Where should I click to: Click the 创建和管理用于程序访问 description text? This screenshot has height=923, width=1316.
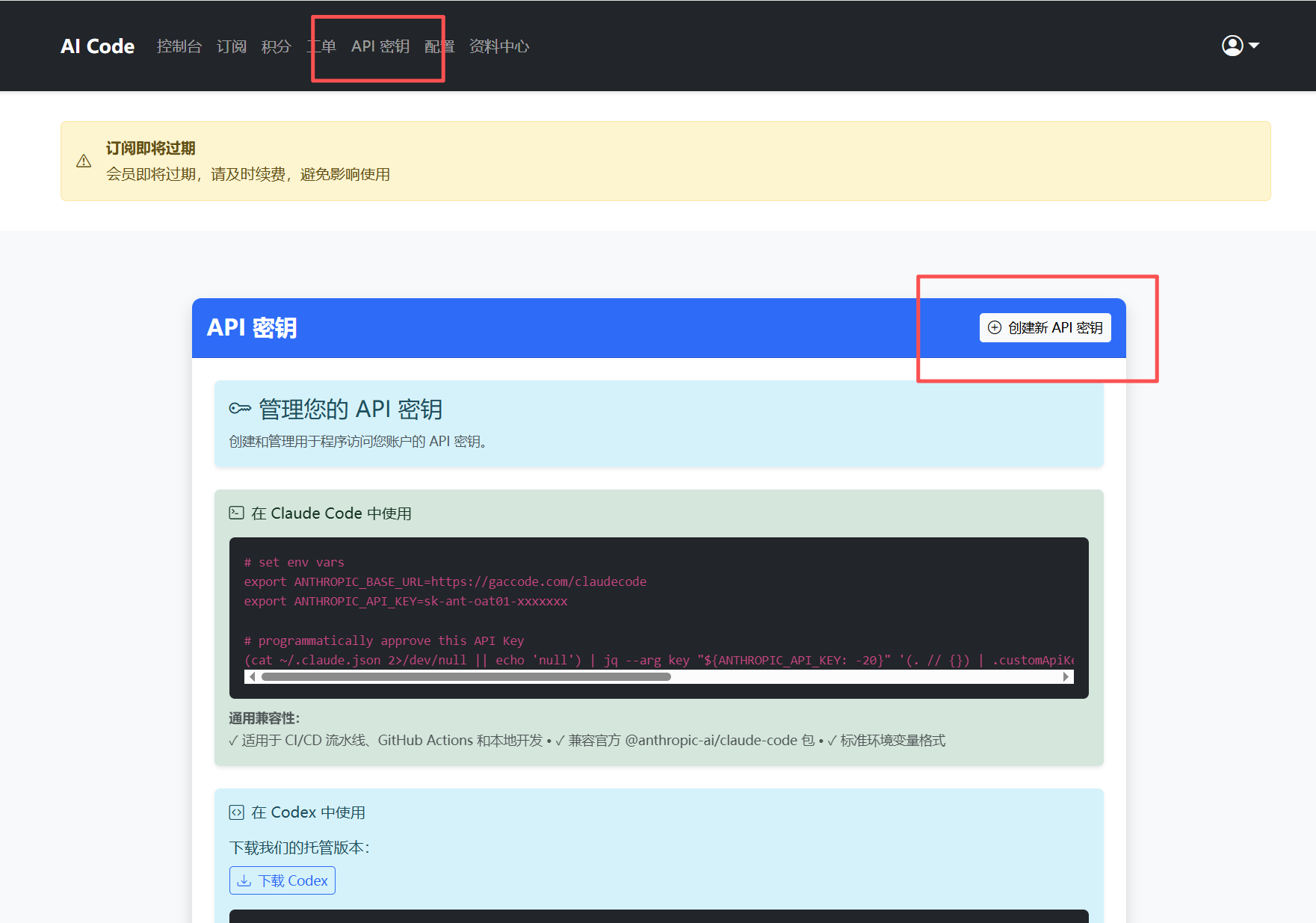359,442
